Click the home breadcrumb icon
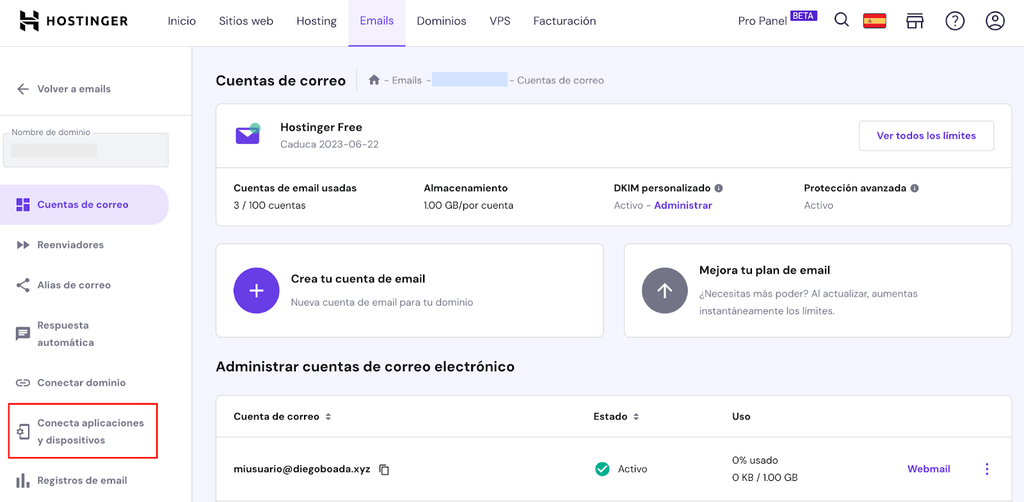This screenshot has width=1024, height=502. pos(374,80)
